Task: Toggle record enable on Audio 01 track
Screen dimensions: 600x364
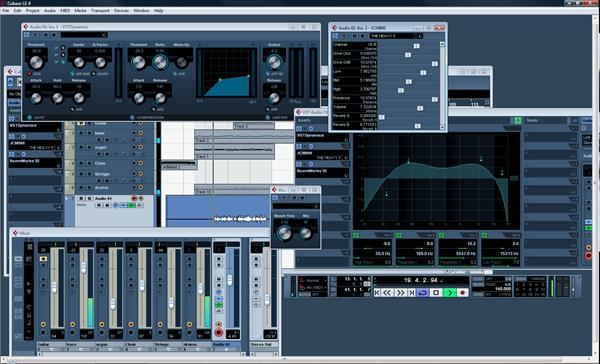Action: (134, 199)
